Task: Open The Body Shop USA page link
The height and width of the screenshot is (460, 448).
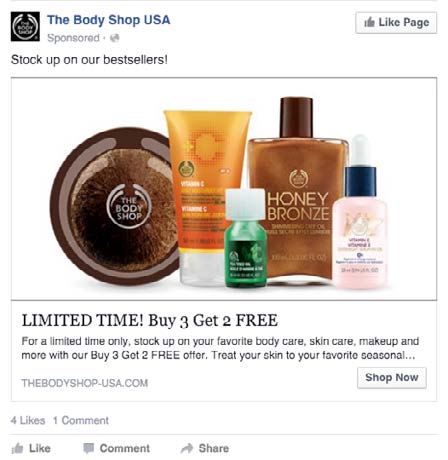Action: coord(109,20)
